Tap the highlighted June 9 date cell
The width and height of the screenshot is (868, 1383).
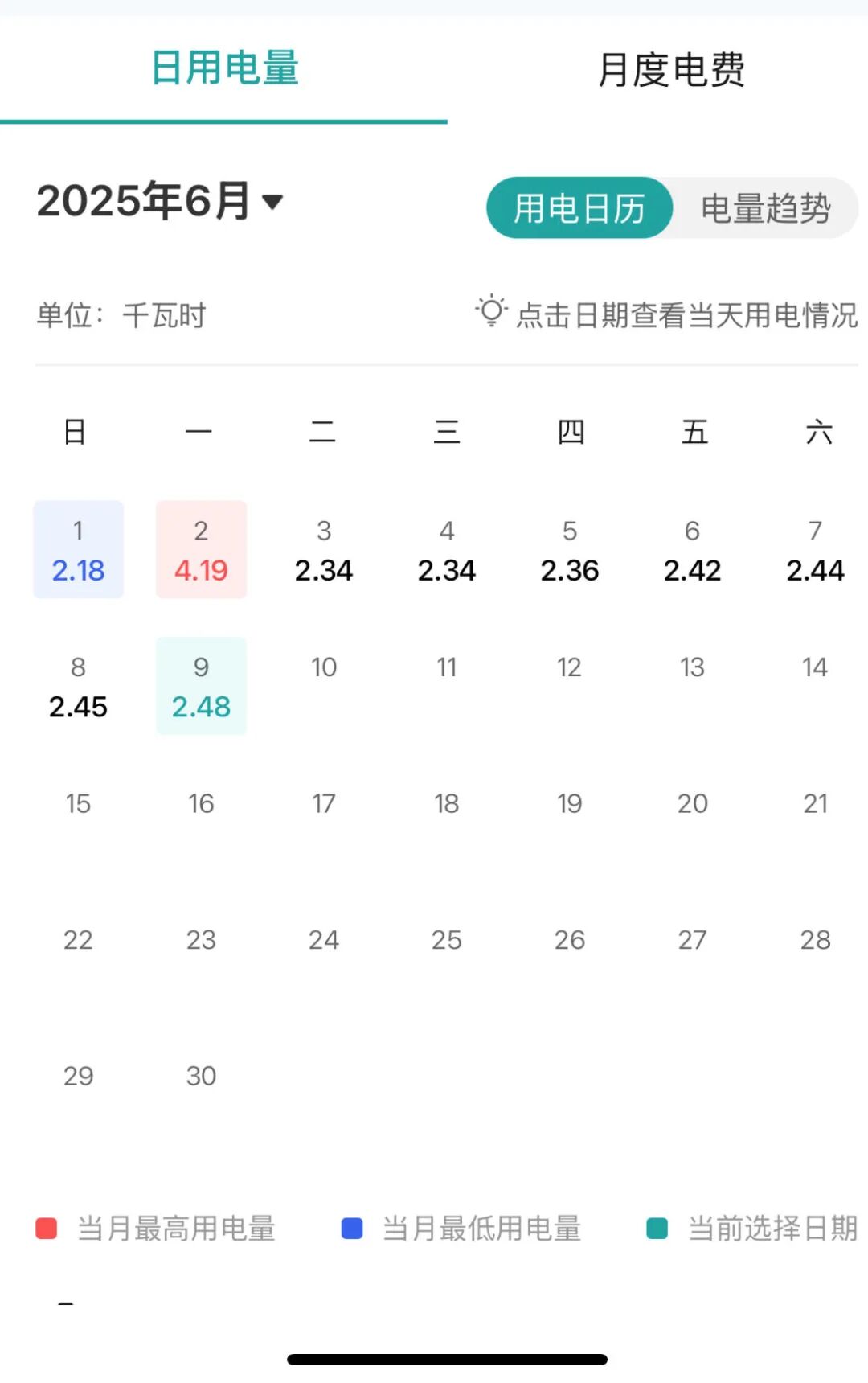coord(201,686)
